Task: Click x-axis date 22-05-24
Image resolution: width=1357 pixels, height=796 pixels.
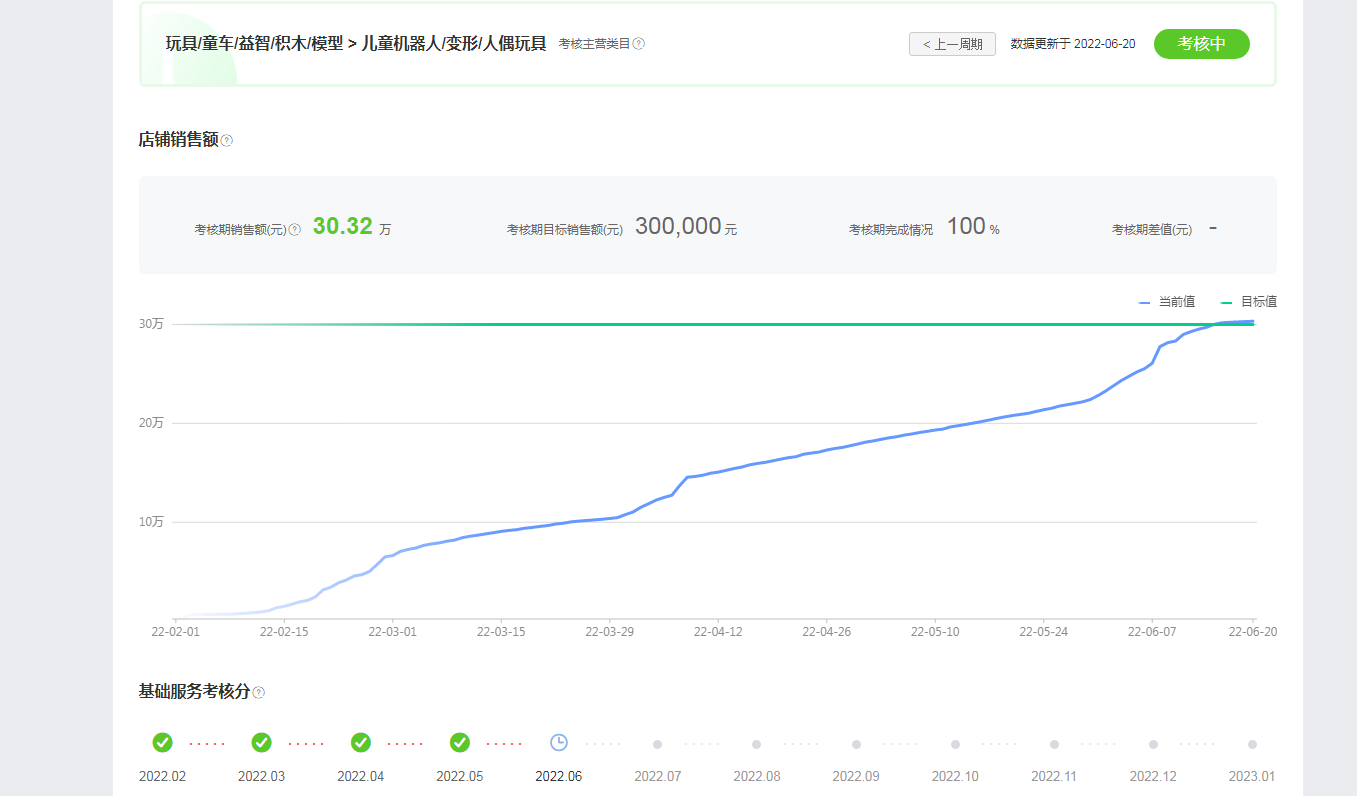Action: pos(1044,632)
